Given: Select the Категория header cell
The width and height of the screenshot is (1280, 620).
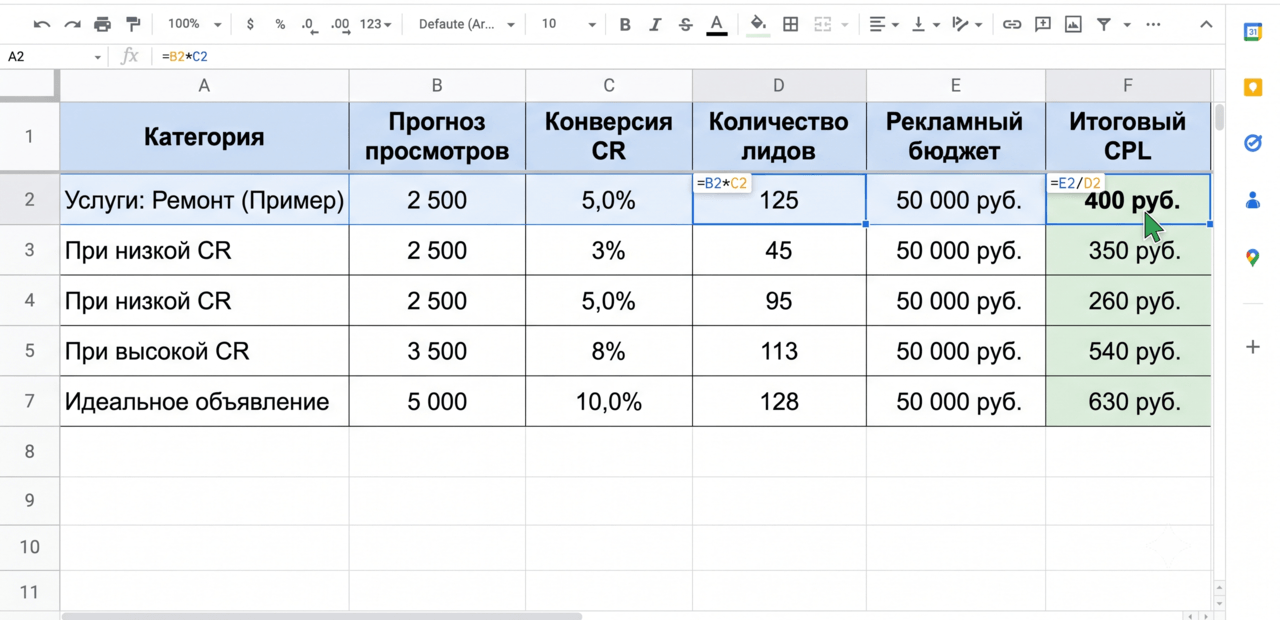Looking at the screenshot, I should [204, 137].
